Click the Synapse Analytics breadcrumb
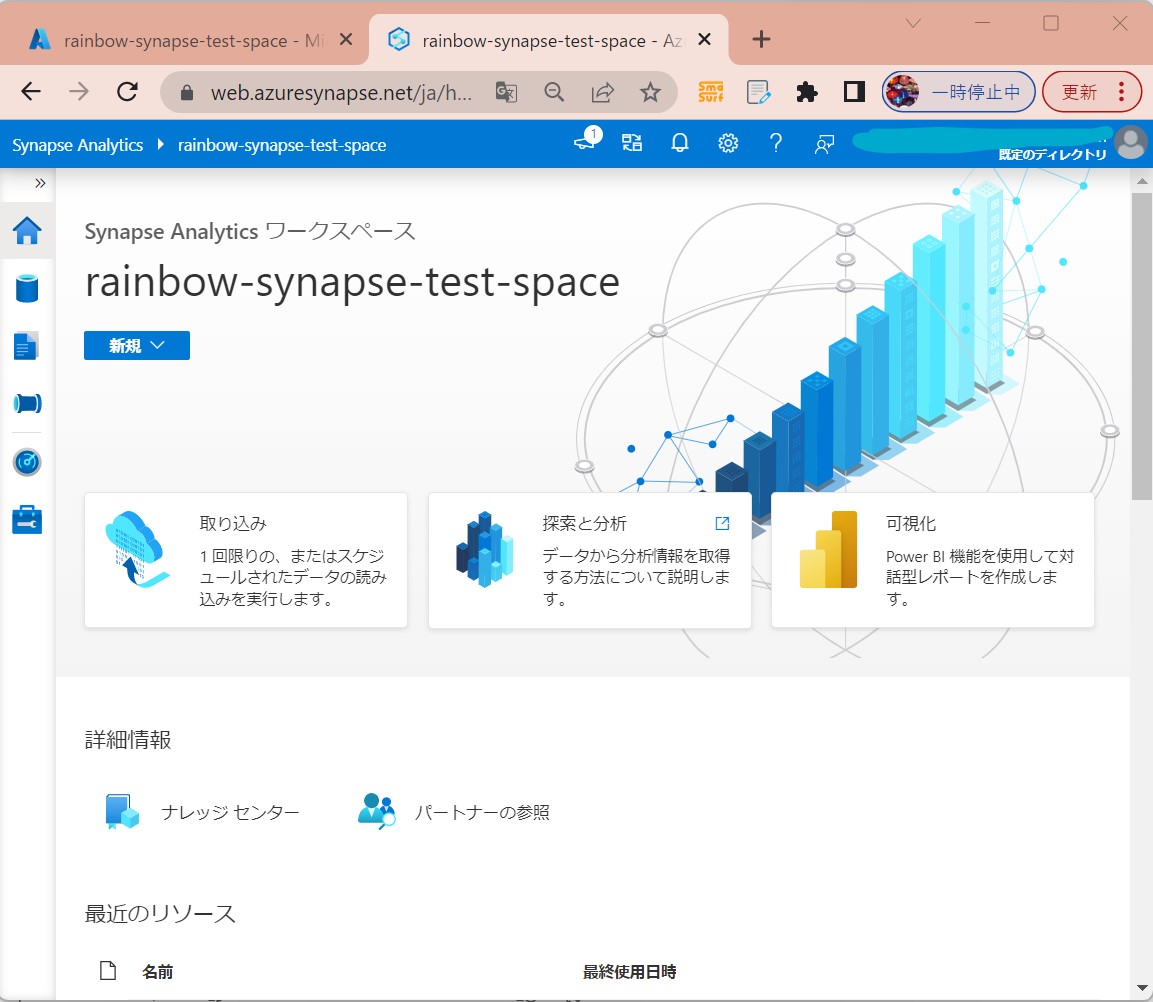Image resolution: width=1153 pixels, height=1002 pixels. [x=77, y=145]
